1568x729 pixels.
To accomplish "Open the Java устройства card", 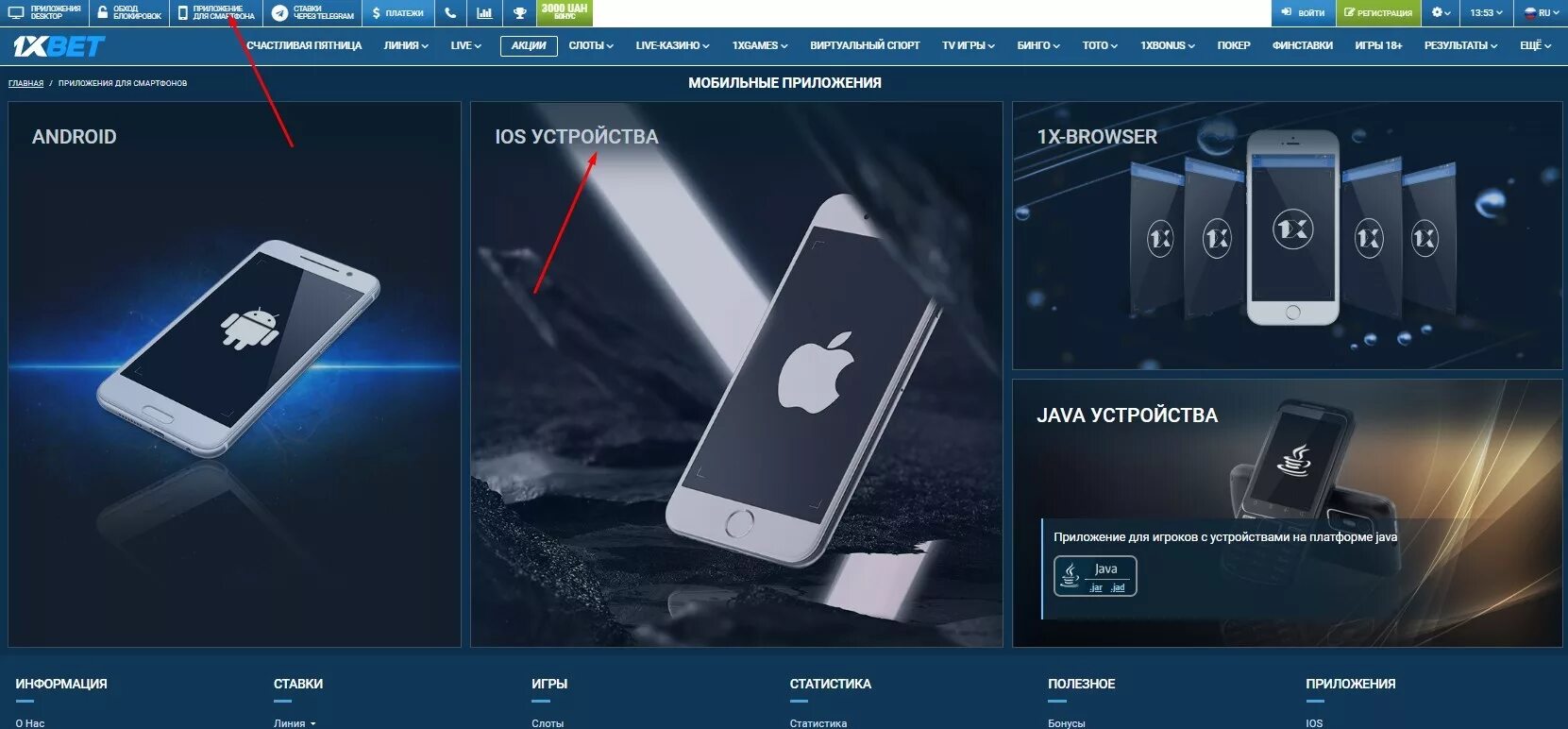I will coord(1288,514).
